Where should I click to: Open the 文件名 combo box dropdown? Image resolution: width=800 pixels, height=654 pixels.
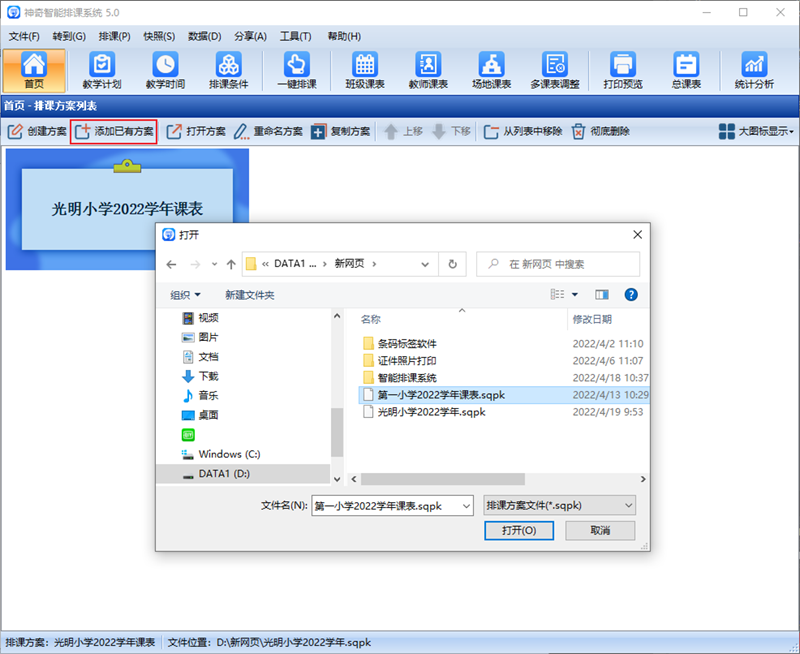466,506
